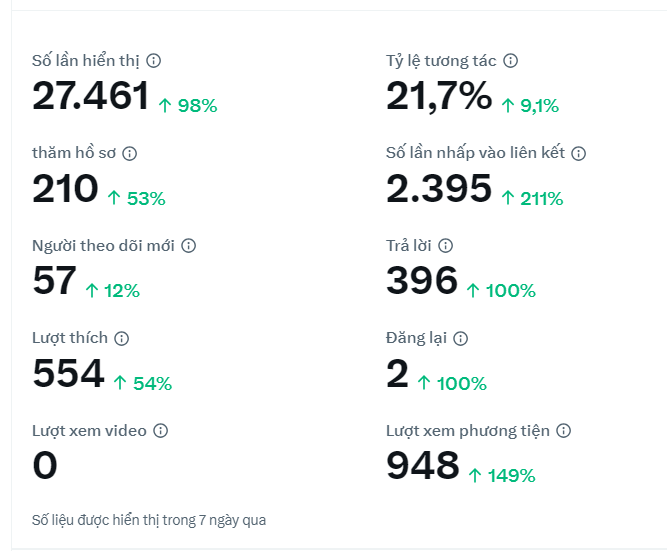Select profile visits value 210
Image resolution: width=667 pixels, height=551 pixels.
pyautogui.click(x=65, y=188)
